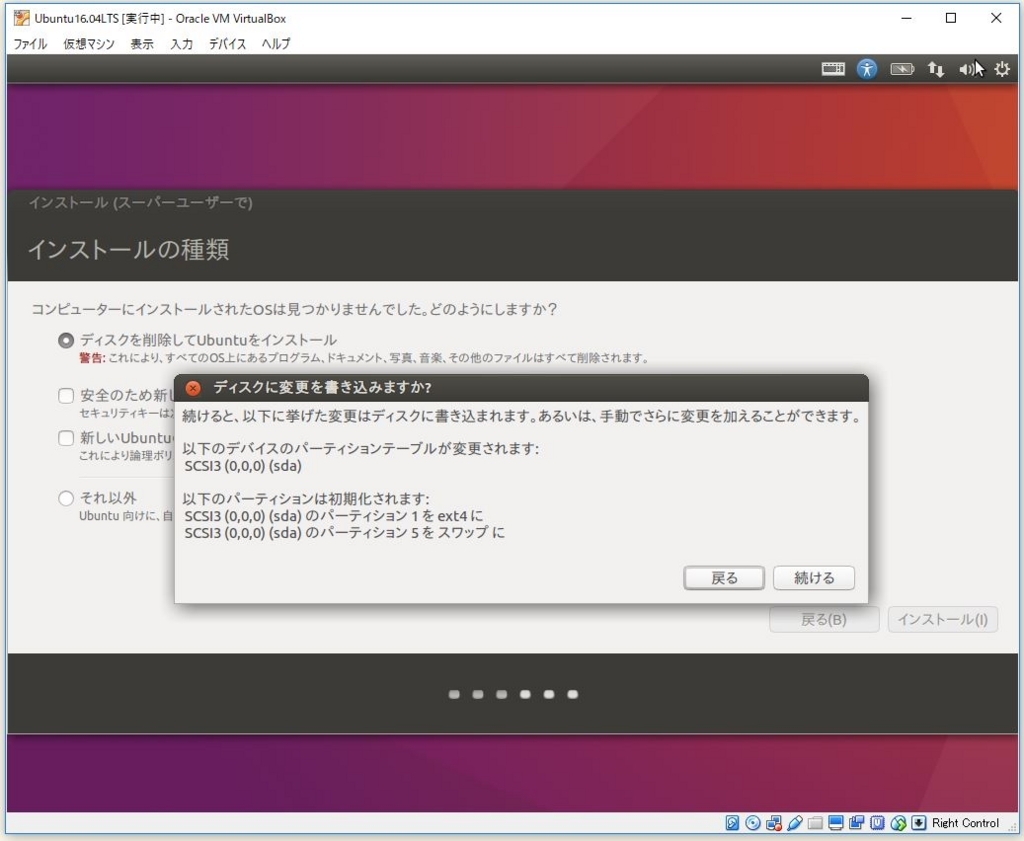Click the last installer progress dot
Image resolution: width=1024 pixels, height=841 pixels.
pyautogui.click(x=573, y=694)
